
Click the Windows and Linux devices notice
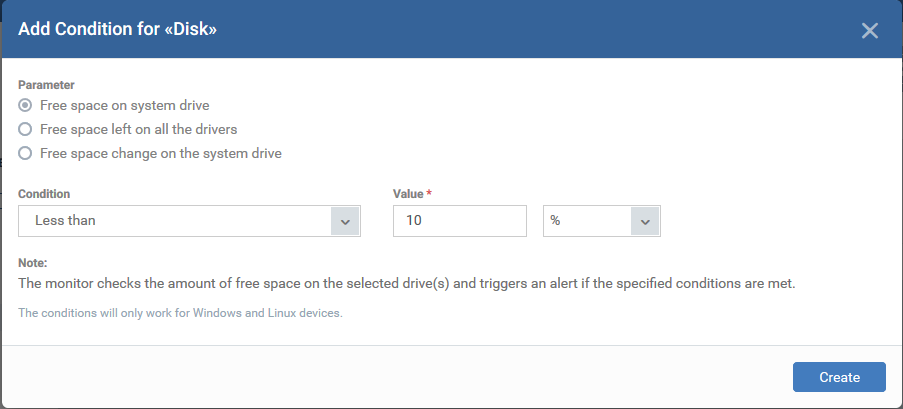[180, 314]
